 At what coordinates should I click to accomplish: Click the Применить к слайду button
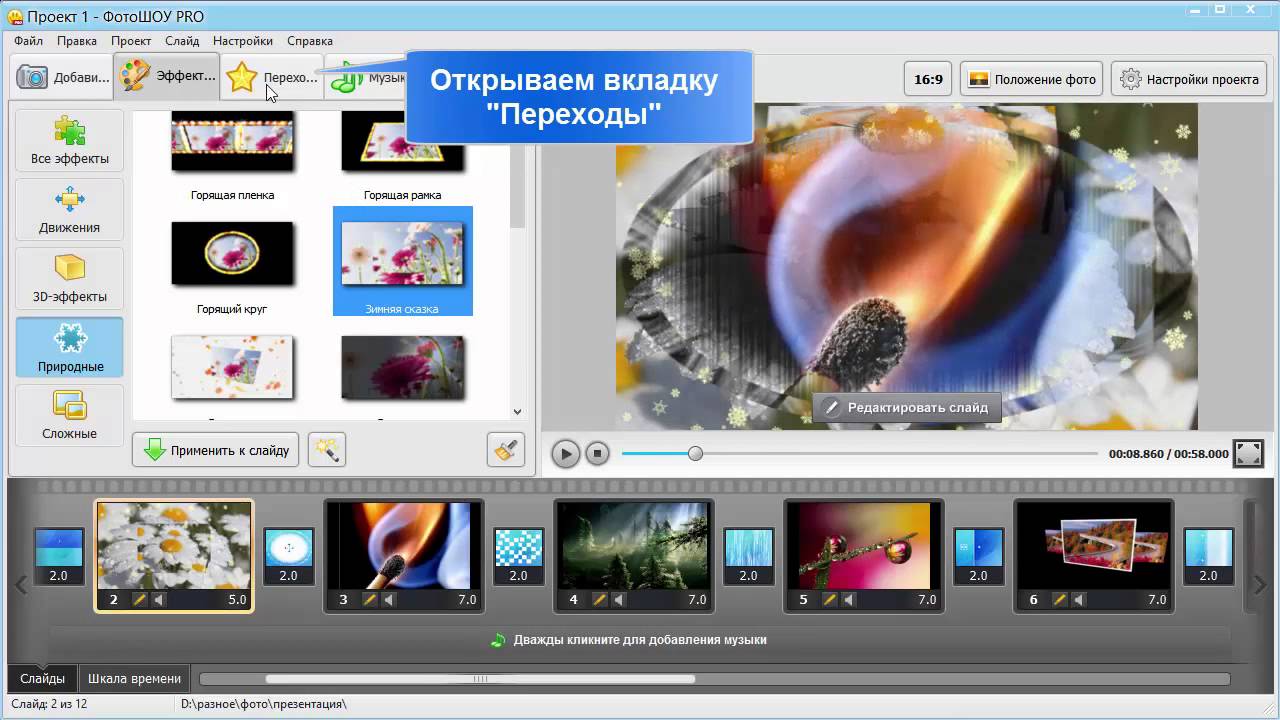[216, 450]
